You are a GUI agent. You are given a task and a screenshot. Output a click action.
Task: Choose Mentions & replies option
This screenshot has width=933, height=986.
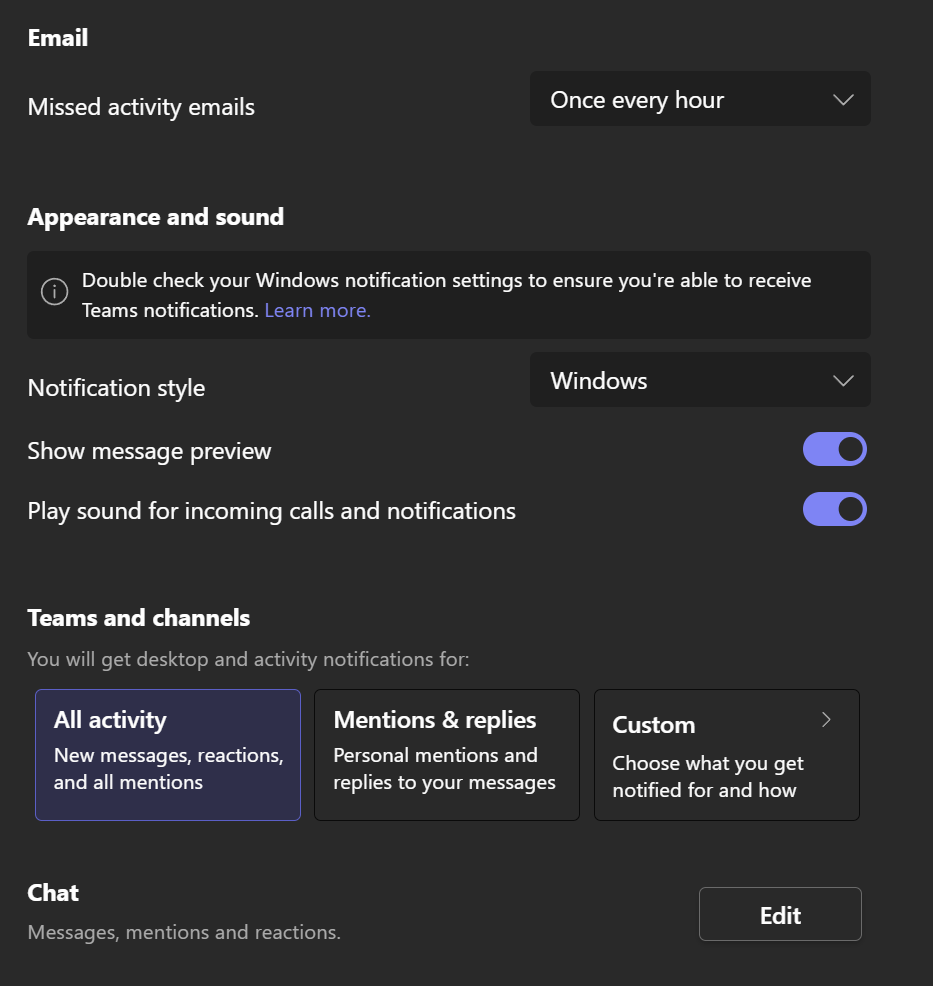coord(447,755)
